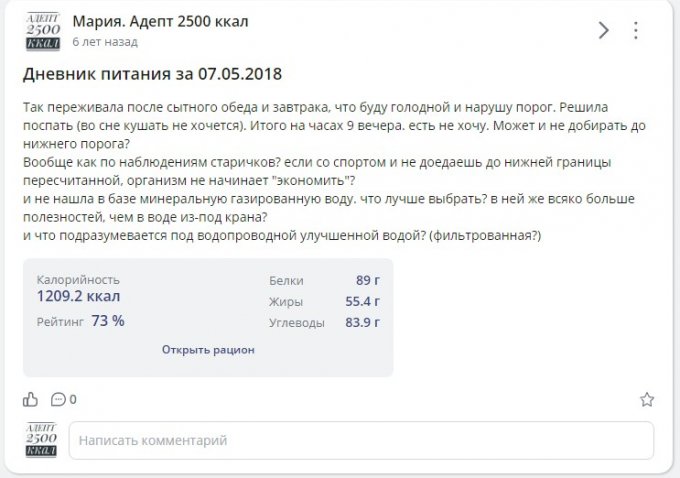680x478 pixels.
Task: Click the comment count number 0
Action: click(x=73, y=399)
